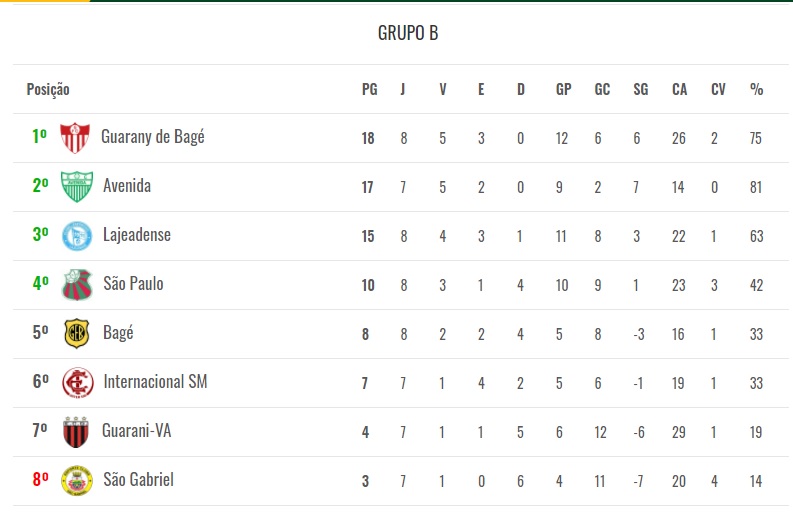Click the Posição column header
The width and height of the screenshot is (793, 517).
pyautogui.click(x=48, y=89)
